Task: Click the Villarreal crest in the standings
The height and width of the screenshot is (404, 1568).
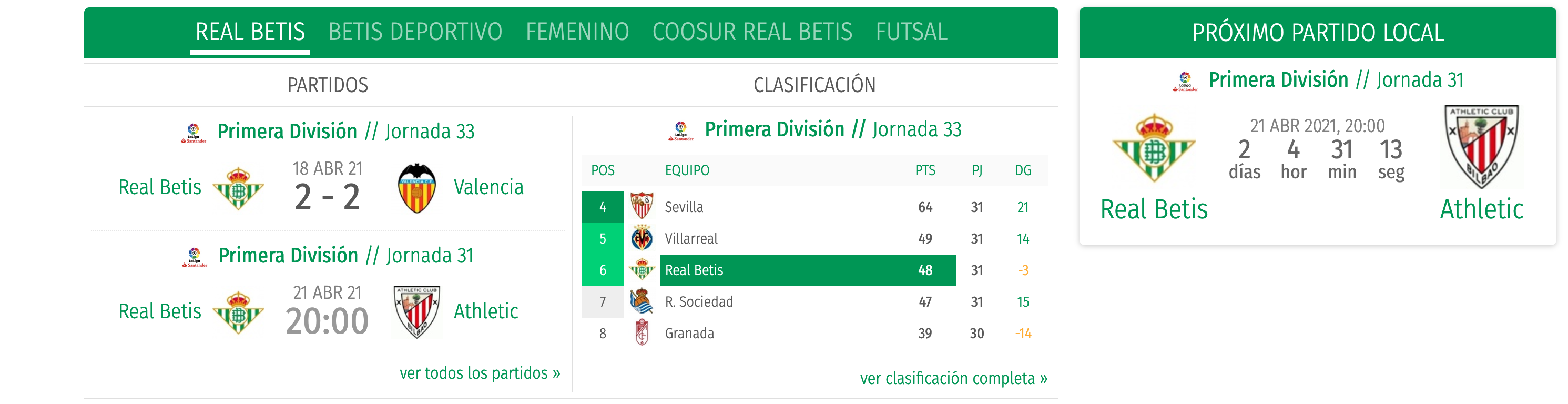Action: tap(642, 238)
